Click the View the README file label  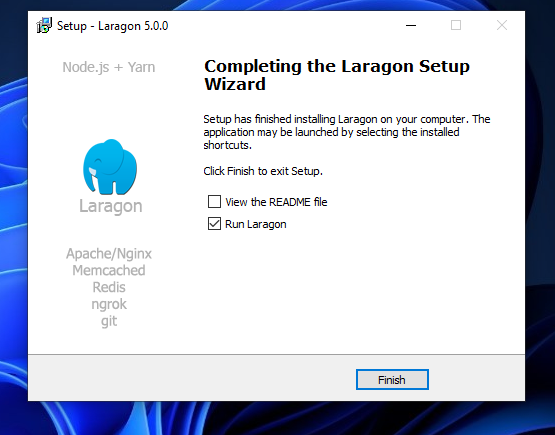pos(276,202)
